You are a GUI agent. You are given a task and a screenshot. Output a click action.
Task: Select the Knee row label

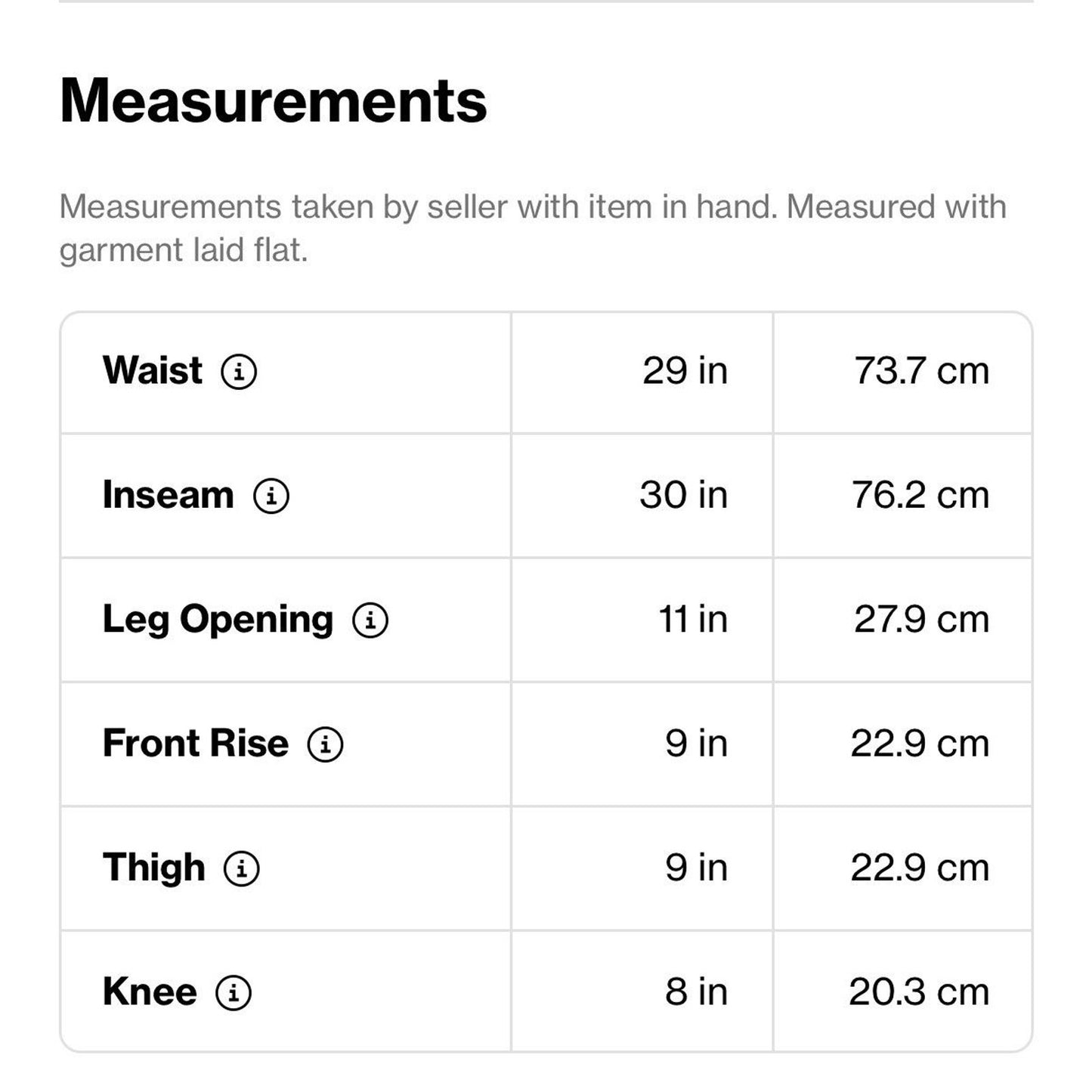(x=150, y=991)
